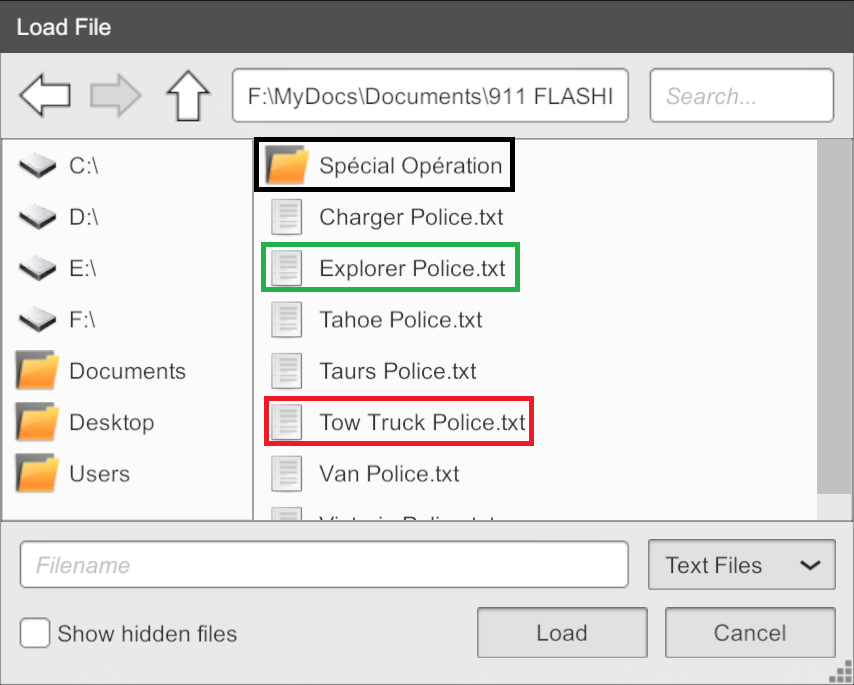Select the C:\ drive
This screenshot has width=854, height=685.
coord(83,165)
